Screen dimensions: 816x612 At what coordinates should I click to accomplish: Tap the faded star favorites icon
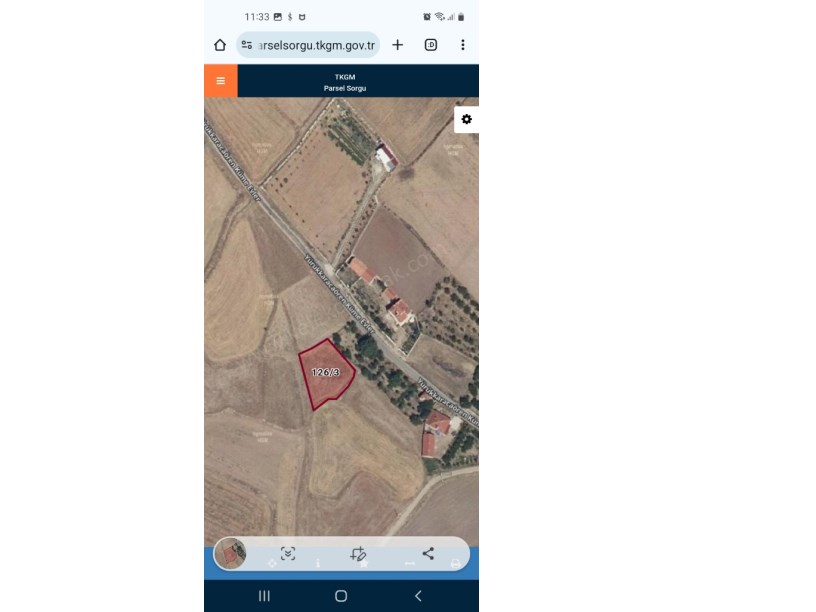364,564
